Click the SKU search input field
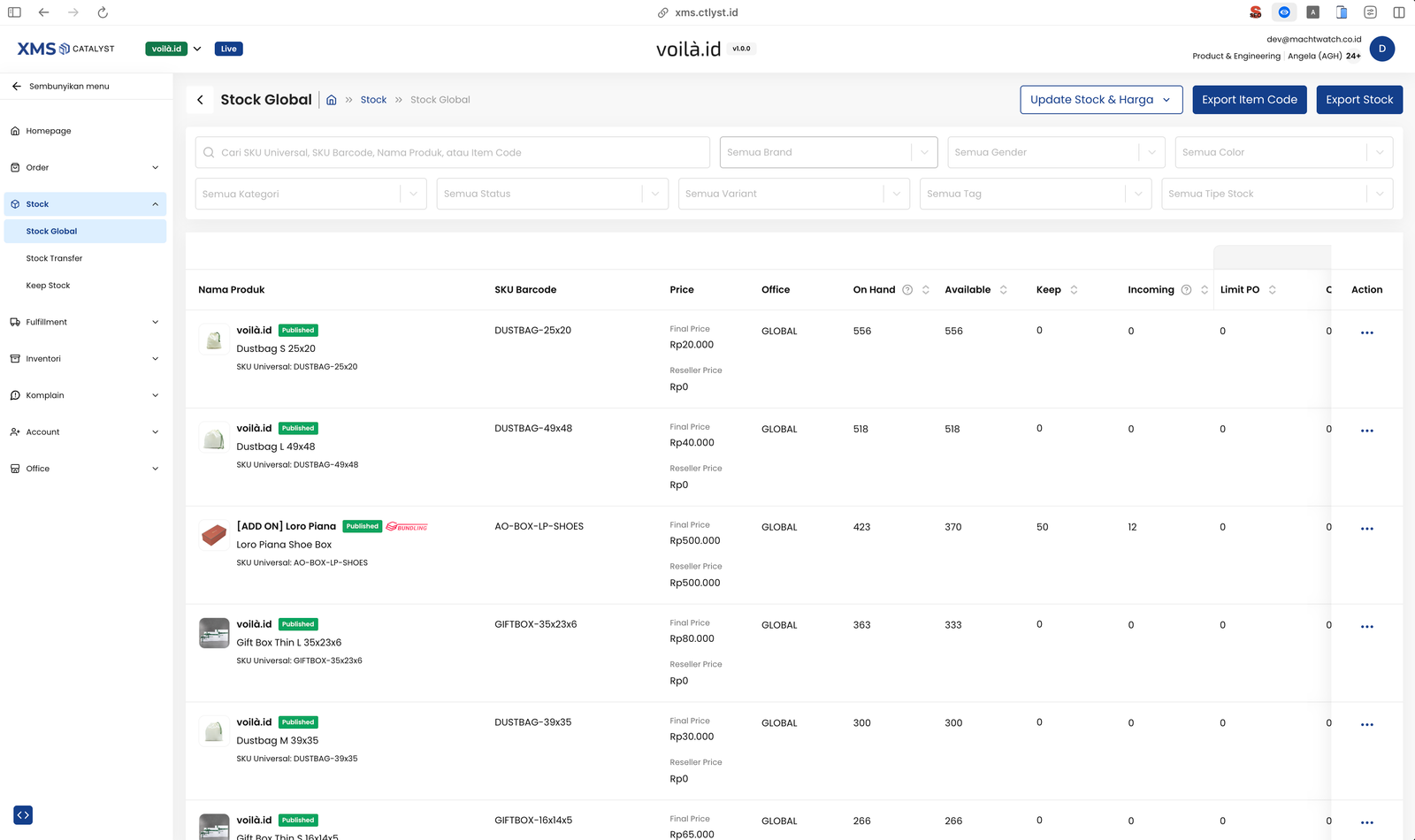This screenshot has height=840, width=1415. (x=453, y=152)
